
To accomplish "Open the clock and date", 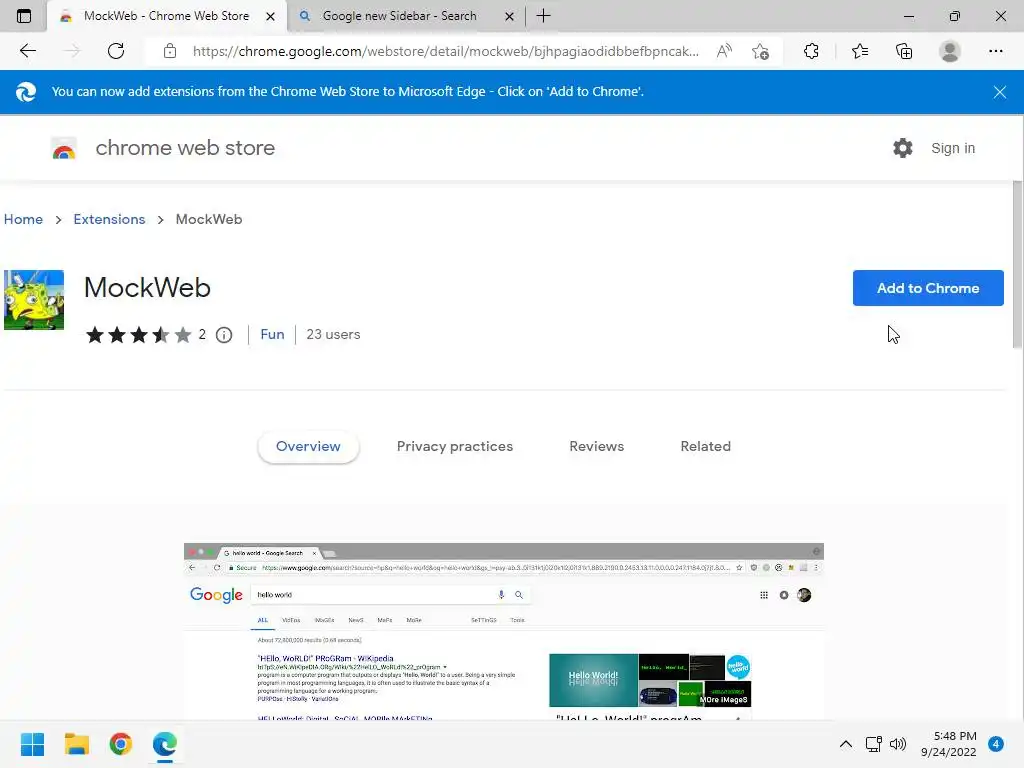I will (x=949, y=744).
